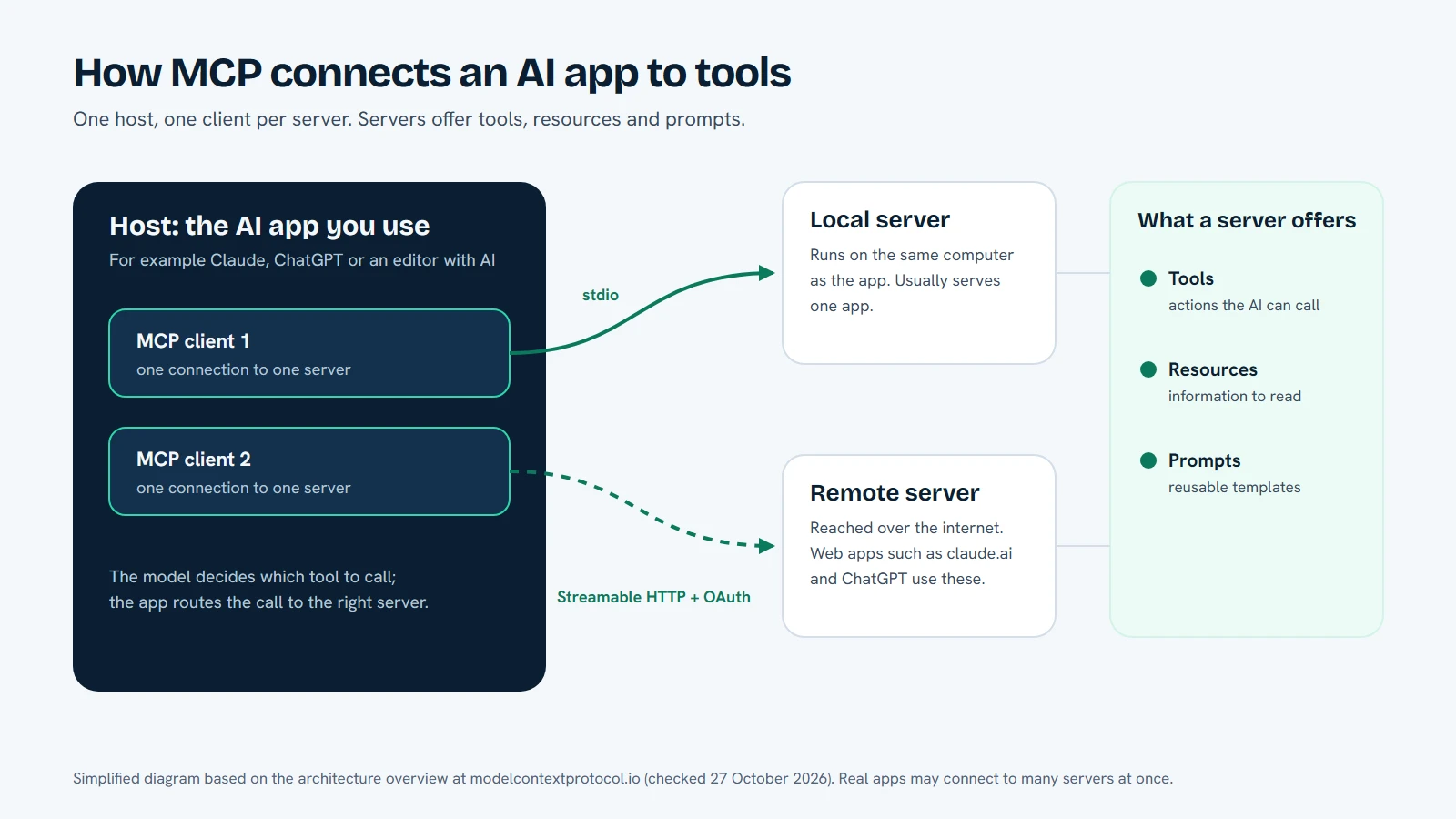Click 'reusable templates' text
Viewport: 1456px width, 819px height.
point(1235,488)
